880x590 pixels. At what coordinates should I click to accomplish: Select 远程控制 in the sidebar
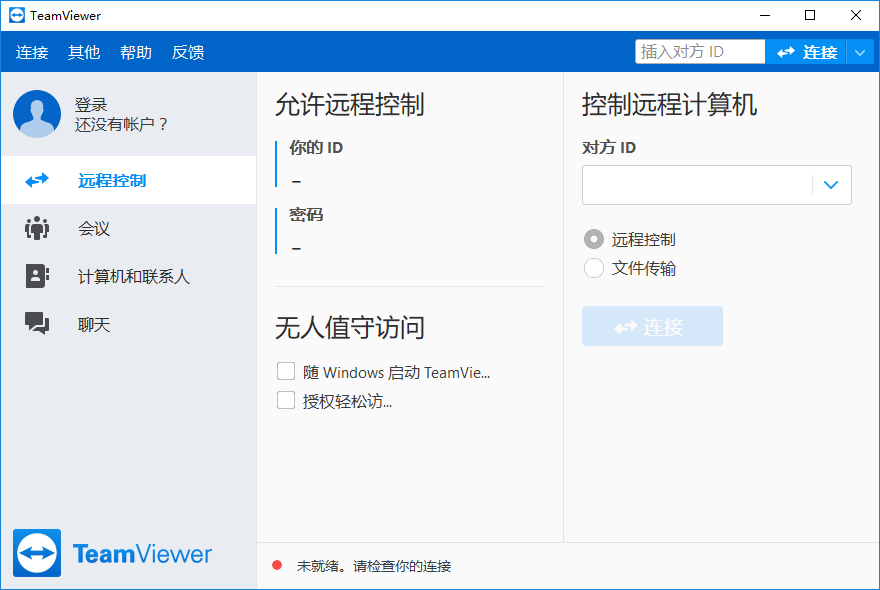[x=129, y=180]
